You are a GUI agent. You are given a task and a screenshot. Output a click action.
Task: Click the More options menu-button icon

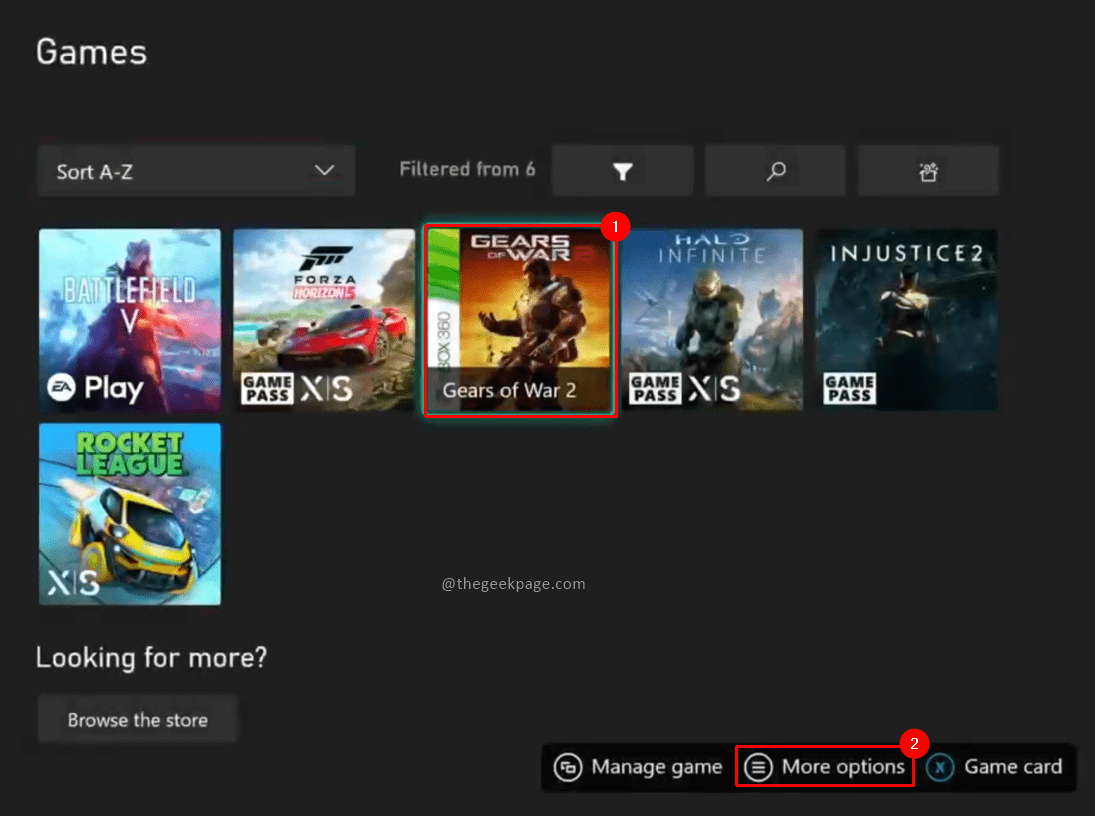tap(758, 767)
